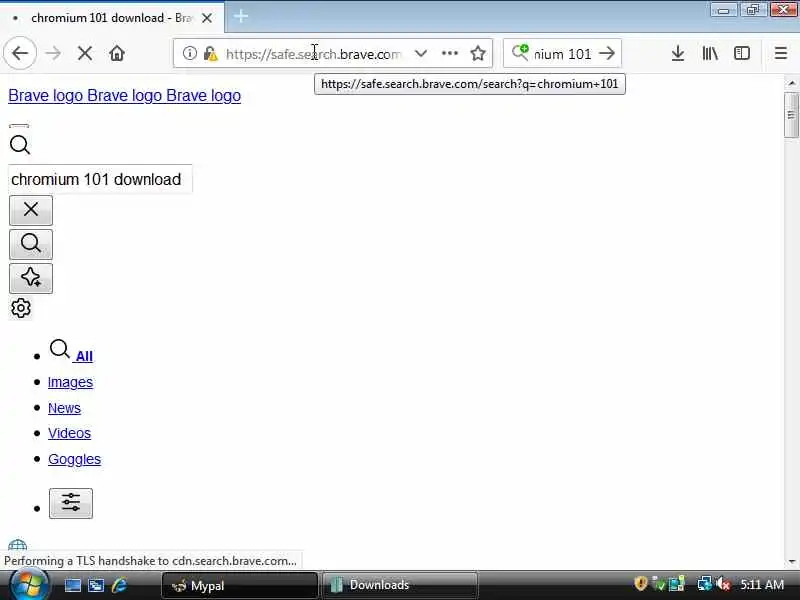Select Mypal in the taskbar

tap(240, 585)
